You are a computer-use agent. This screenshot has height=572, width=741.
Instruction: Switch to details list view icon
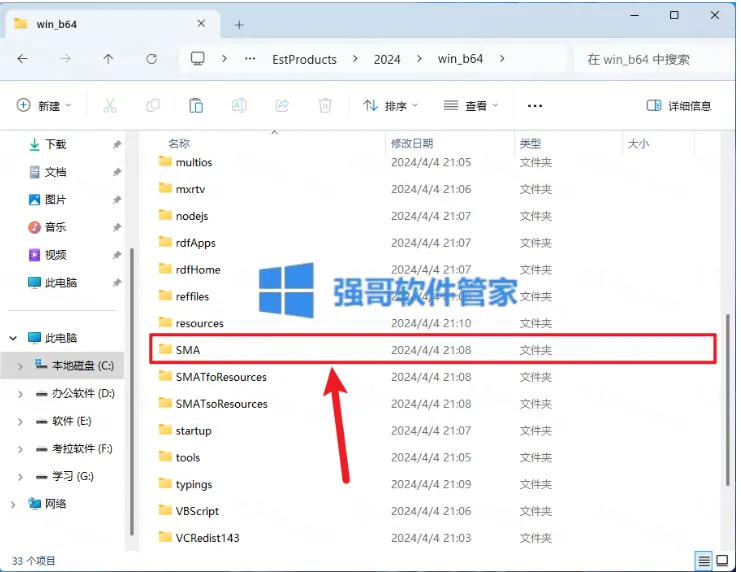pos(704,561)
